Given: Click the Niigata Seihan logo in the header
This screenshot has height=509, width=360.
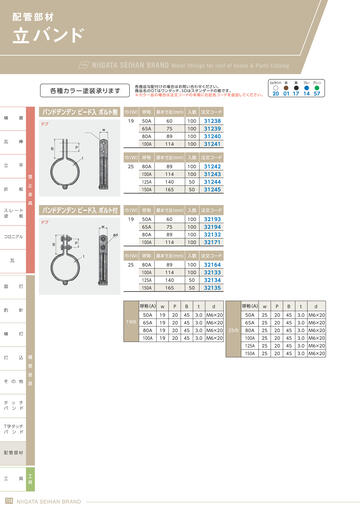Looking at the screenshot, I should pos(84,65).
